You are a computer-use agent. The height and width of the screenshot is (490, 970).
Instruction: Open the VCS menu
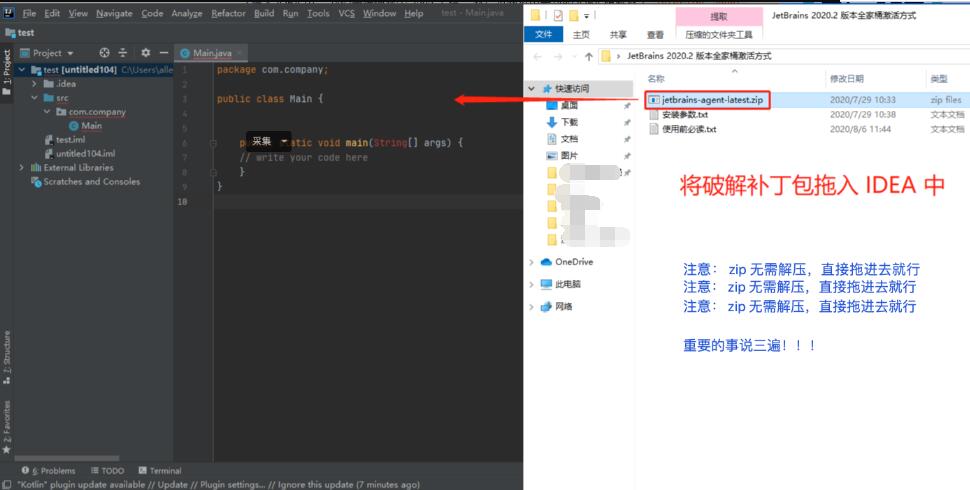point(346,13)
